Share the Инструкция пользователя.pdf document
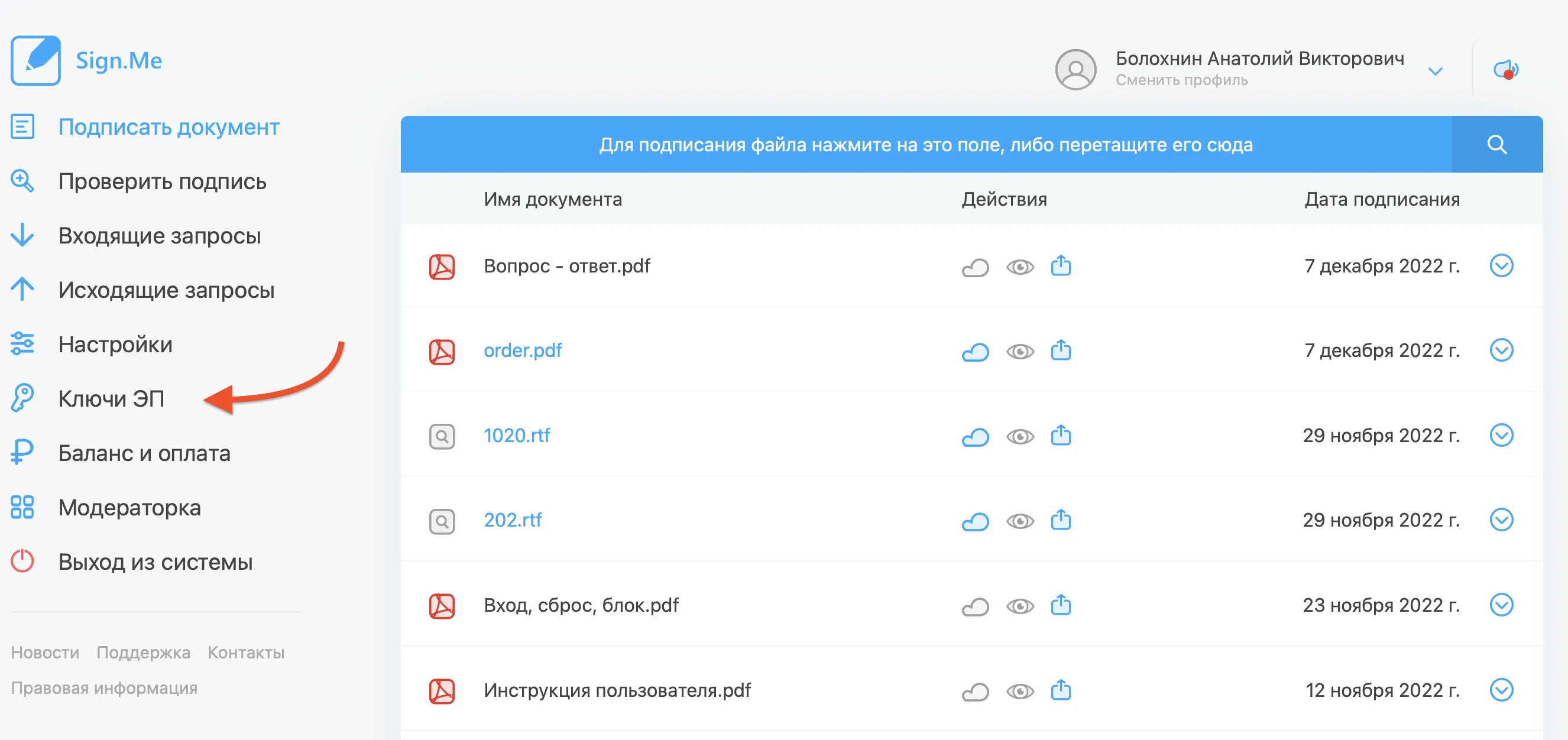Viewport: 1568px width, 740px height. click(1061, 690)
